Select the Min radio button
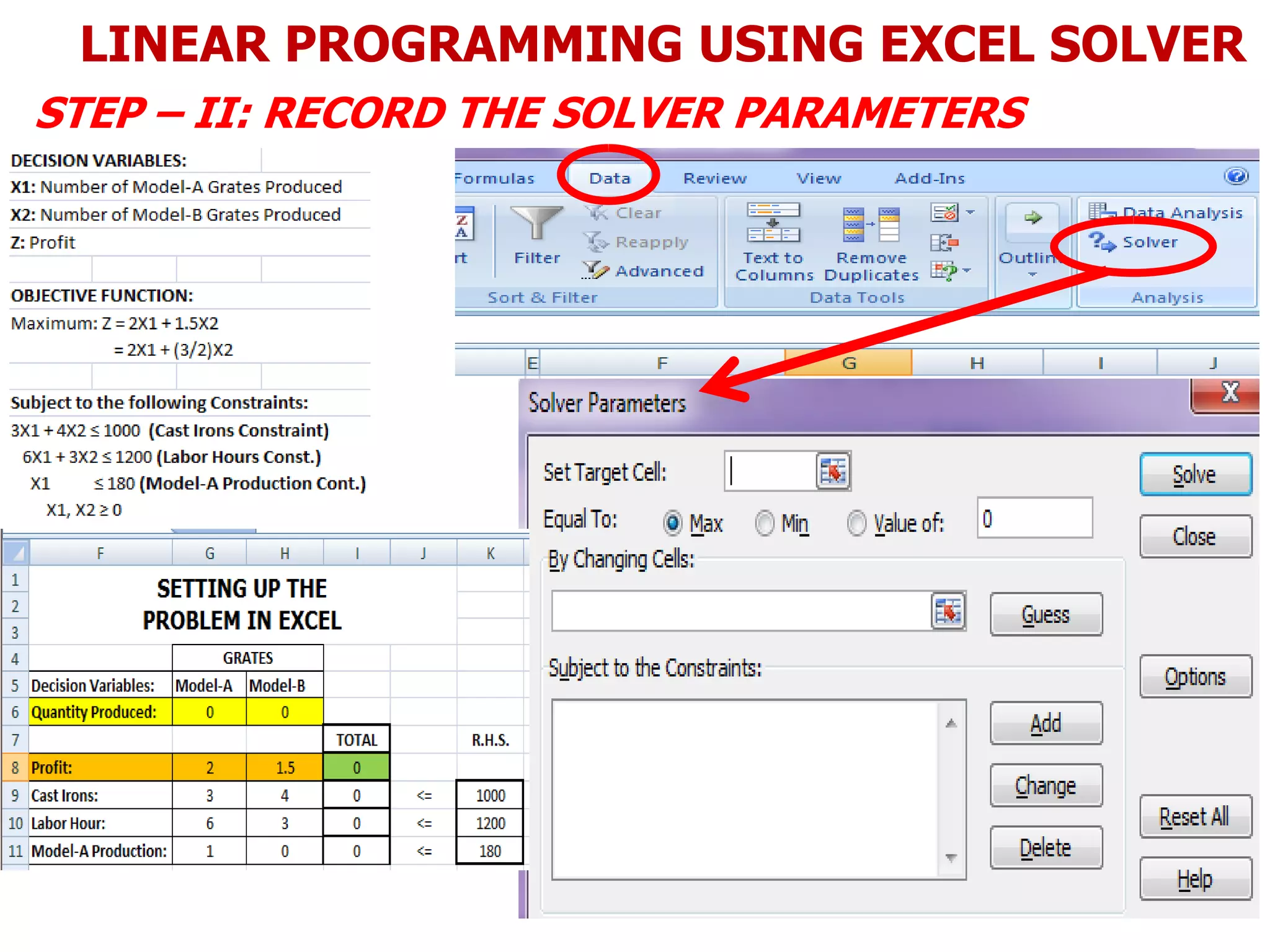Screen dimensions: 1270x952 [765, 522]
